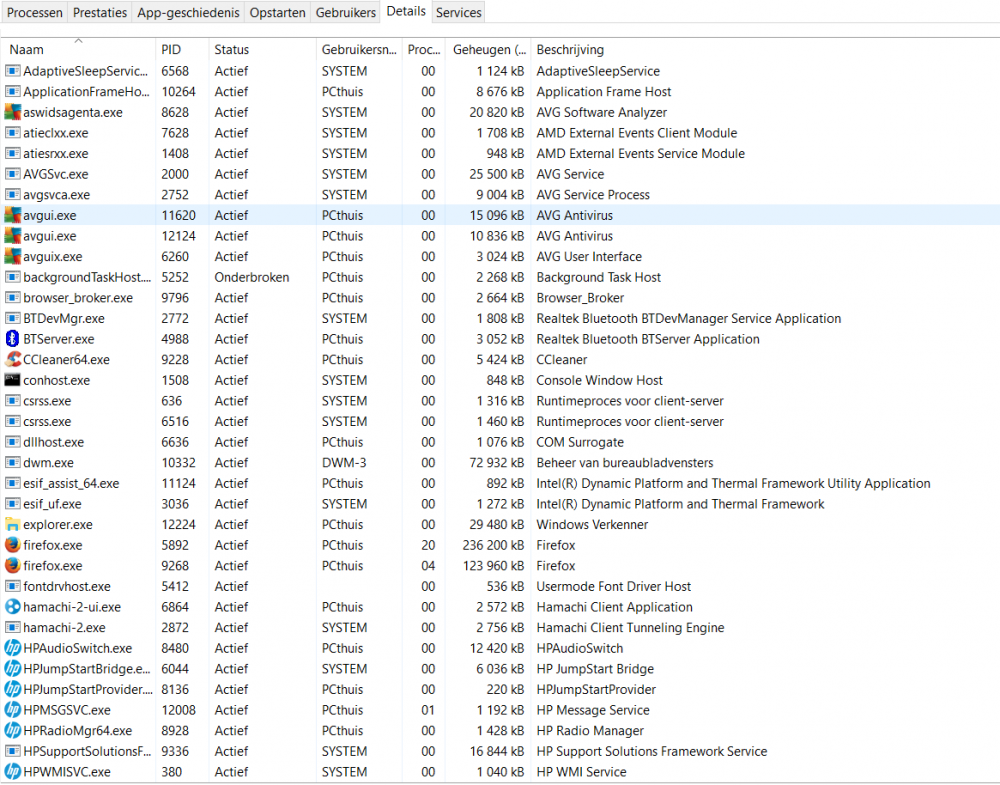Click the hamachi-2-ui.exe icon
1000x785 pixels.
[13, 607]
